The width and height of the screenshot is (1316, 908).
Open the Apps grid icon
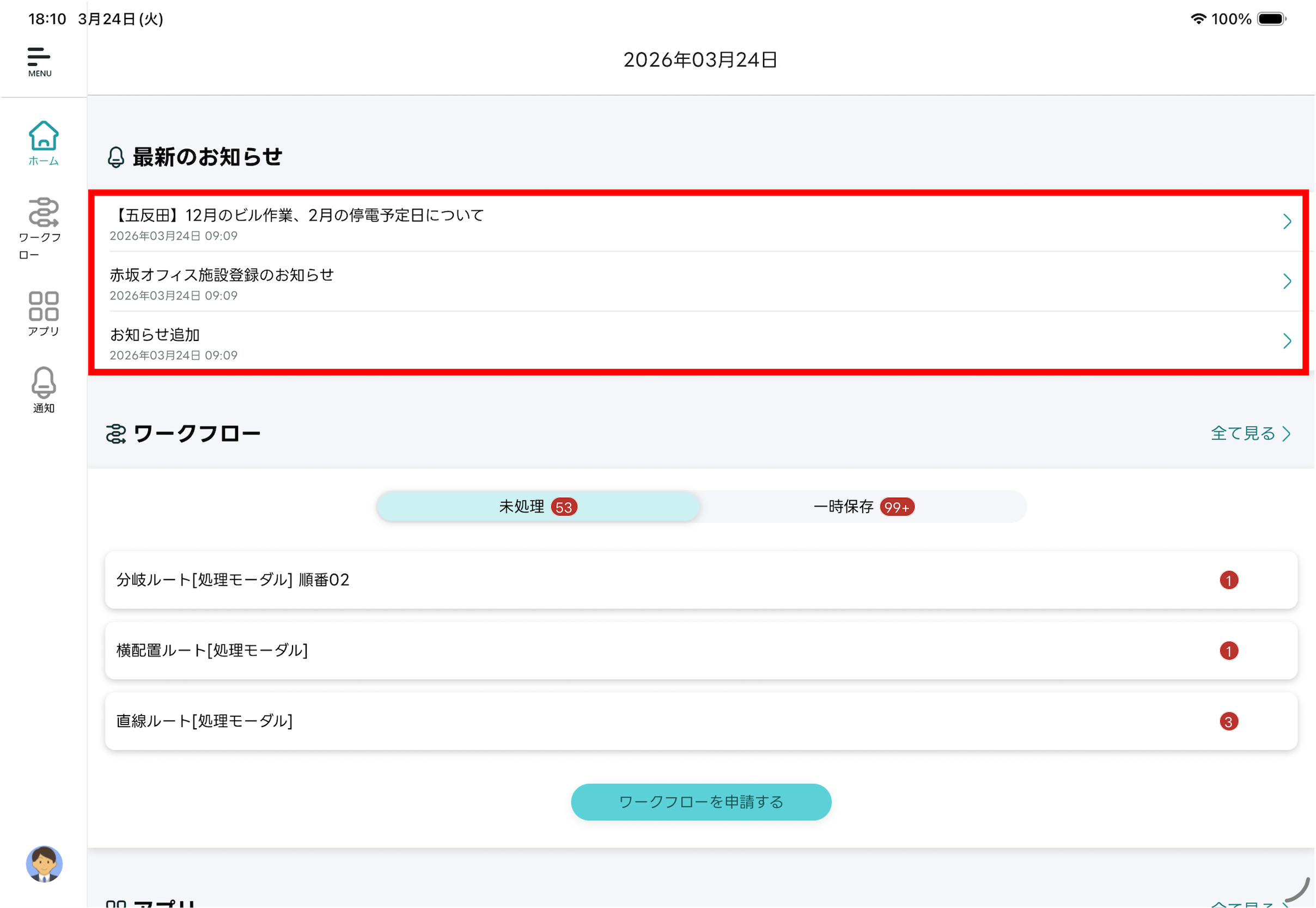(43, 307)
